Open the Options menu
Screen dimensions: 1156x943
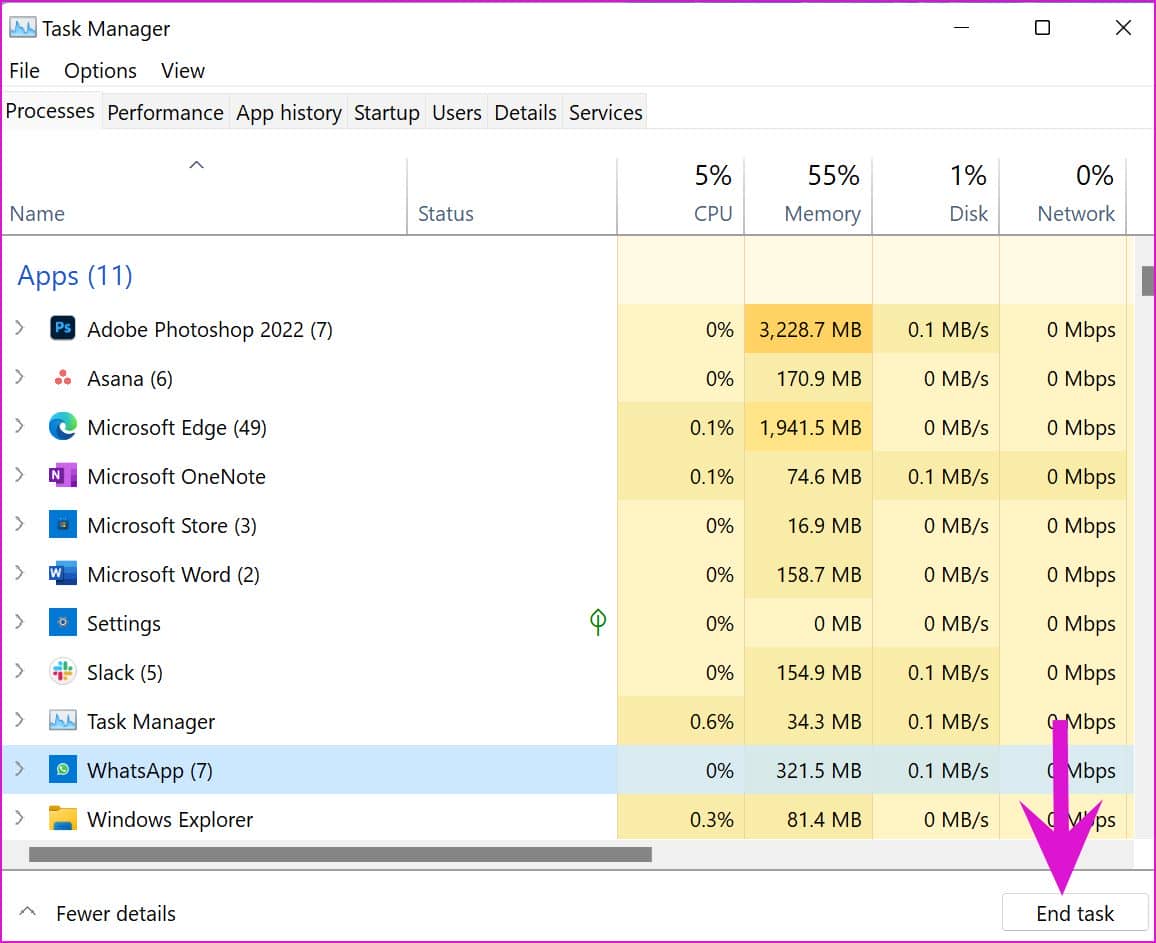click(x=100, y=71)
